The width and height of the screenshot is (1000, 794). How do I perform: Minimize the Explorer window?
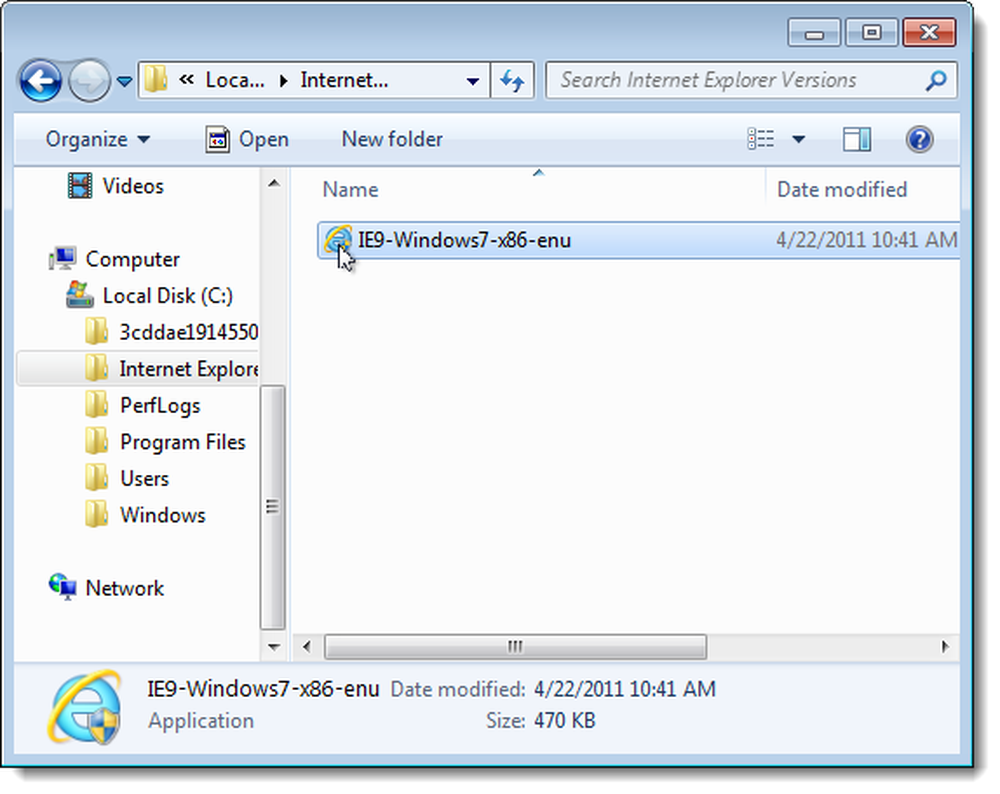click(x=814, y=33)
